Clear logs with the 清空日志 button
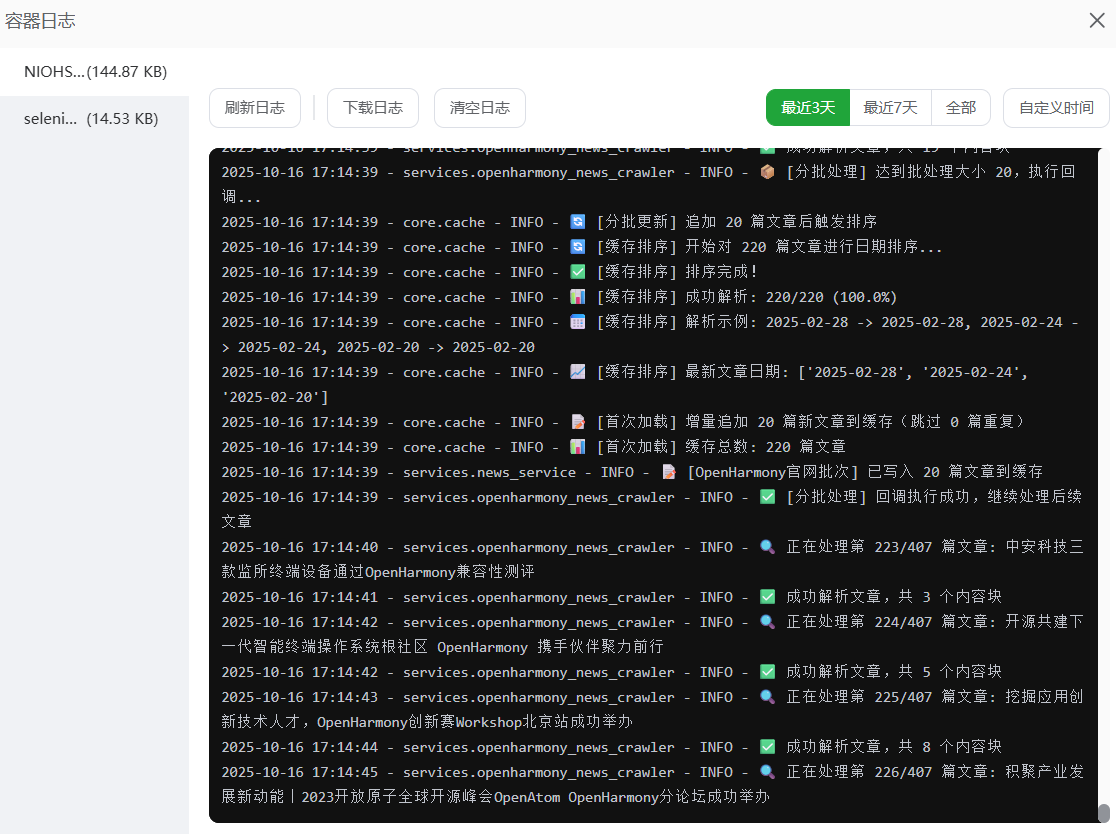 pos(480,108)
